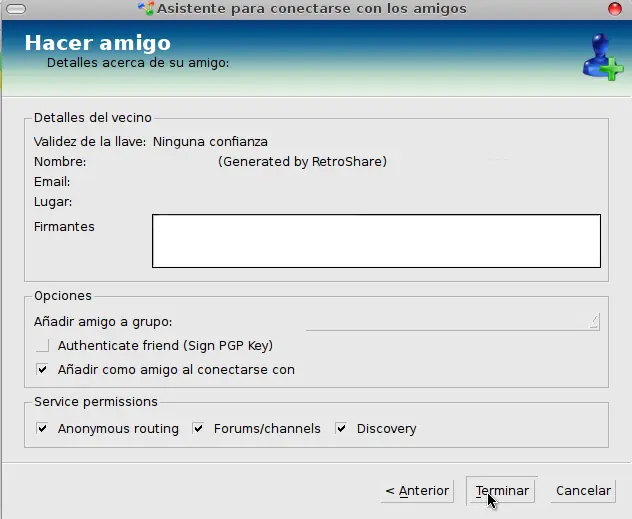Toggle Forums/channels permission
Image resolution: width=632 pixels, height=519 pixels.
198,428
